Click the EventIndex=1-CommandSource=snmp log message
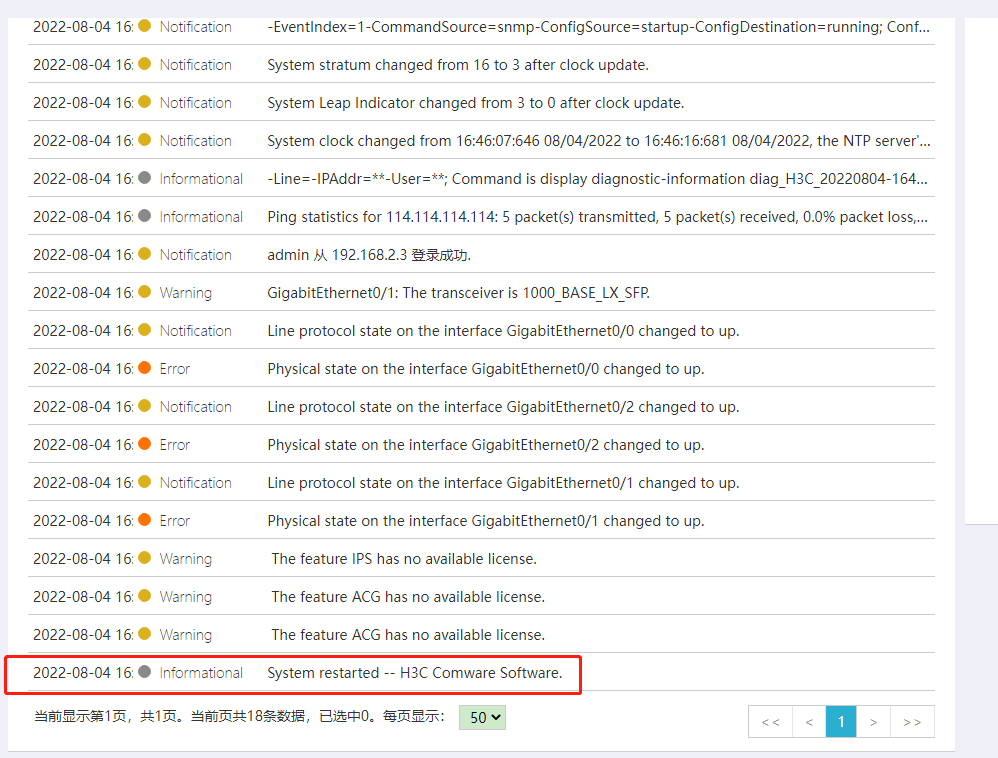This screenshot has height=758, width=998. click(598, 27)
